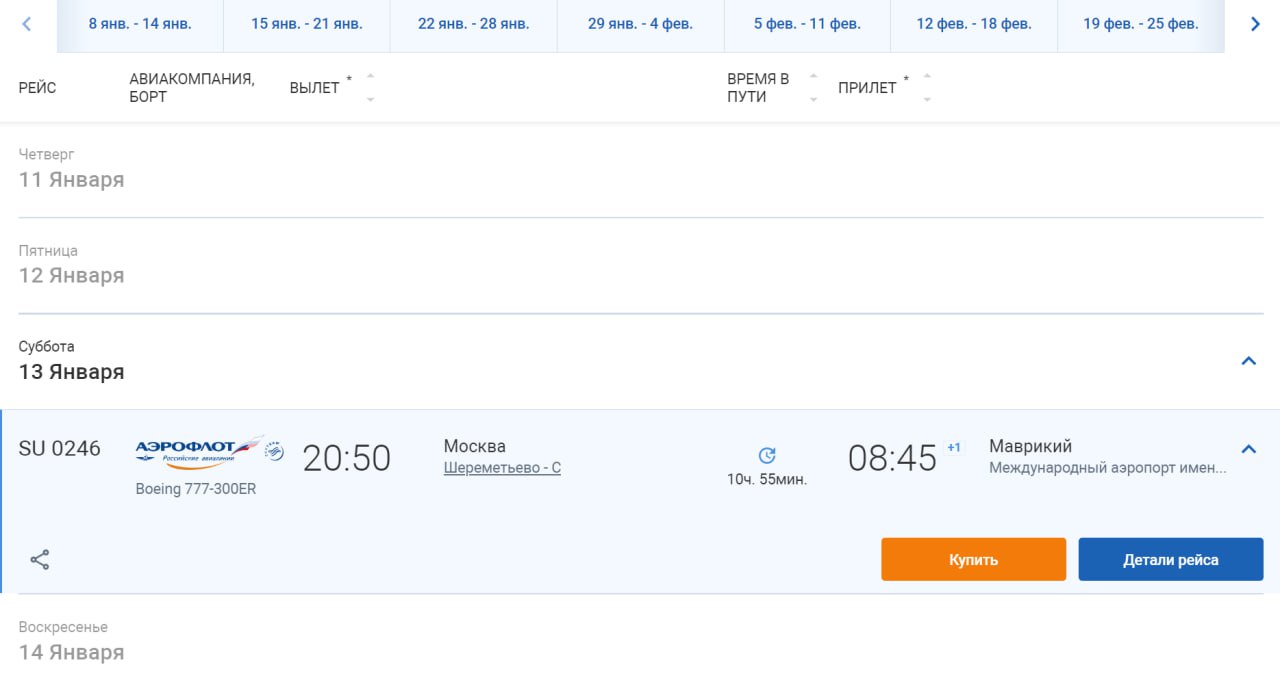The width and height of the screenshot is (1280, 680).
Task: Follow the Шереметьево - C airport link
Action: (x=502, y=468)
